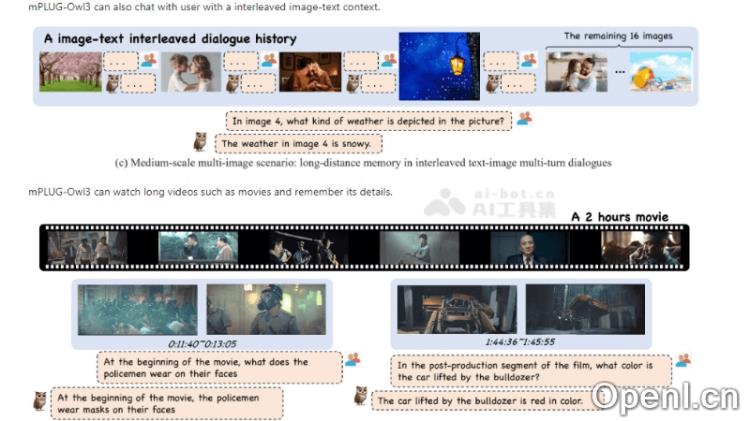Viewport: 750px width, 421px height.
Task: Select the beach cartoon image thumbnail
Action: click(x=660, y=71)
